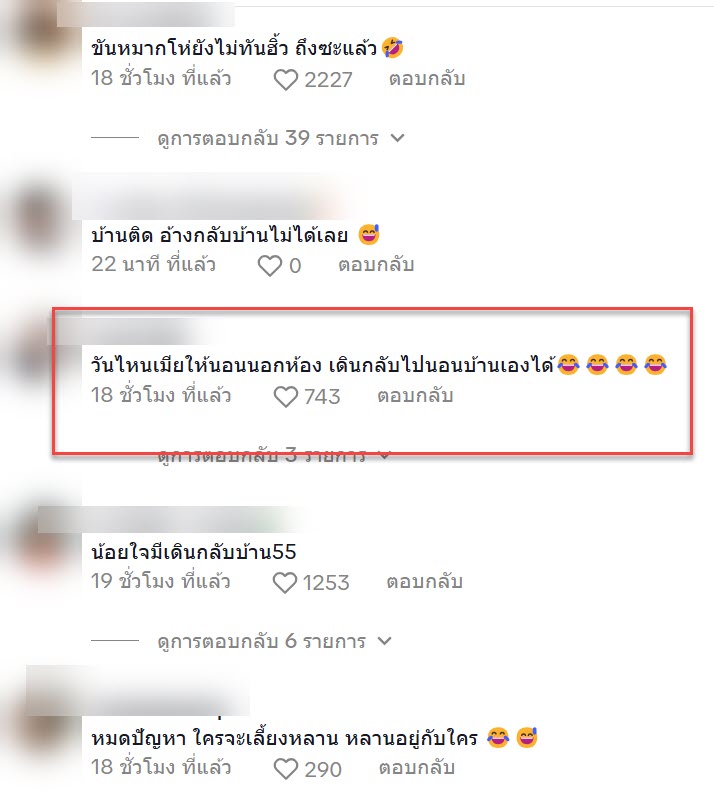Image resolution: width=714 pixels, height=806 pixels.
Task: Like the comment with 0 likes
Action: (269, 266)
